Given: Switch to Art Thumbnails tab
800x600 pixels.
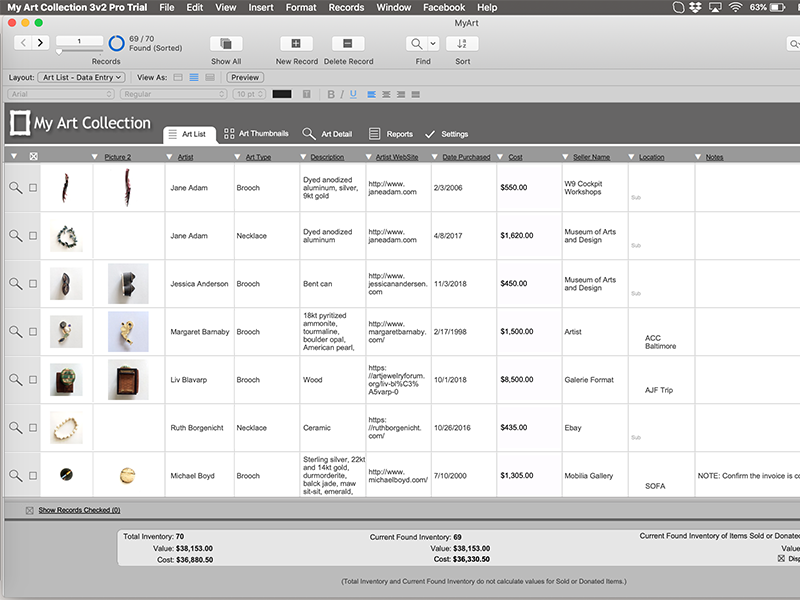Looking at the screenshot, I should tap(256, 134).
